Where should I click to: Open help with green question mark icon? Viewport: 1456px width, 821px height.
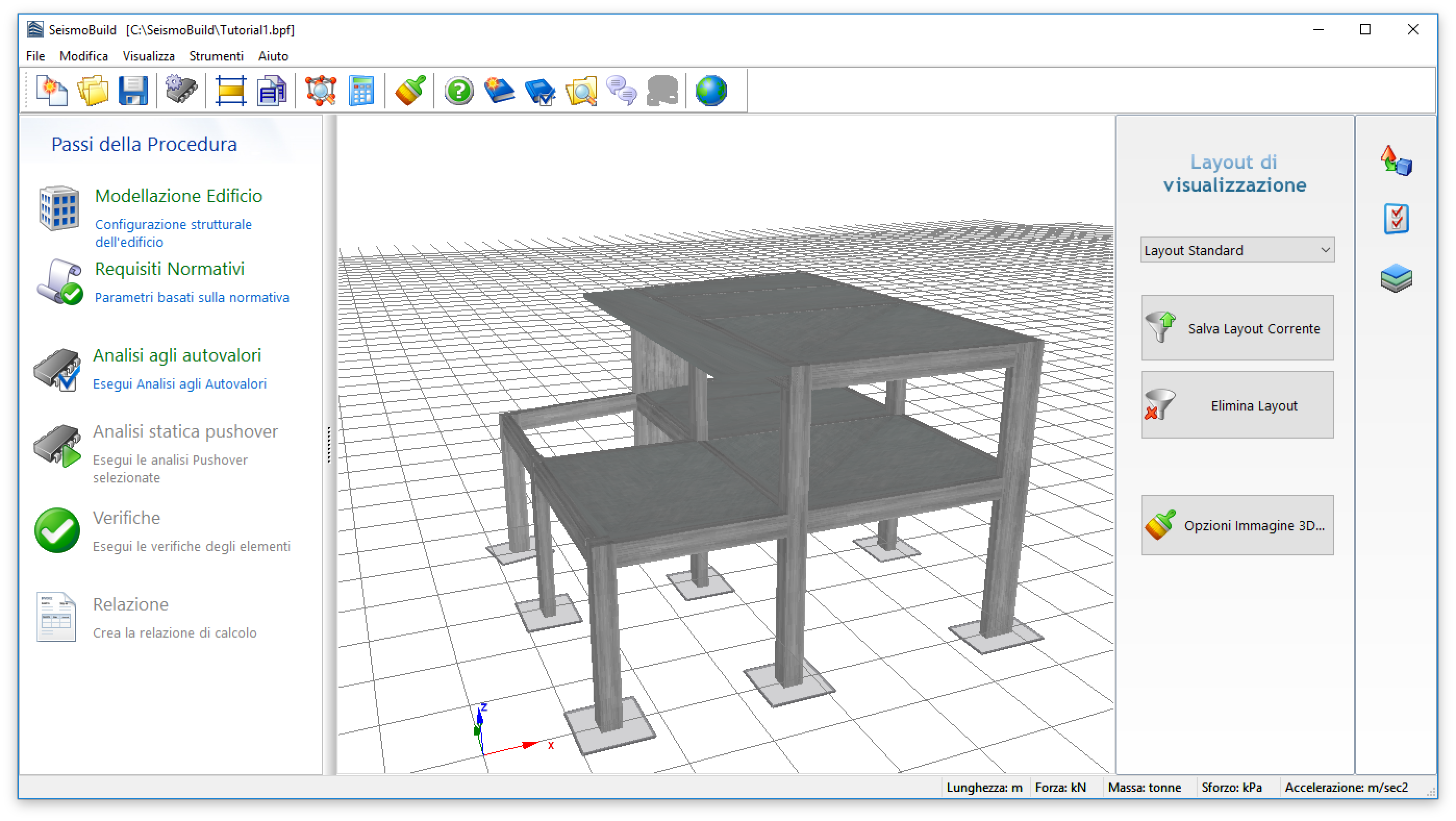(x=458, y=91)
